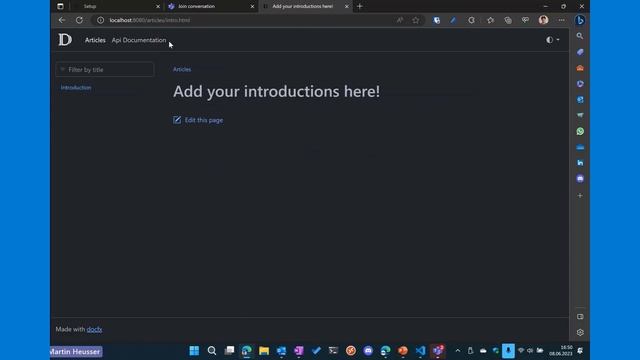This screenshot has height=360, width=640.
Task: Open the Api Documentation navigation item
Action: coord(139,40)
